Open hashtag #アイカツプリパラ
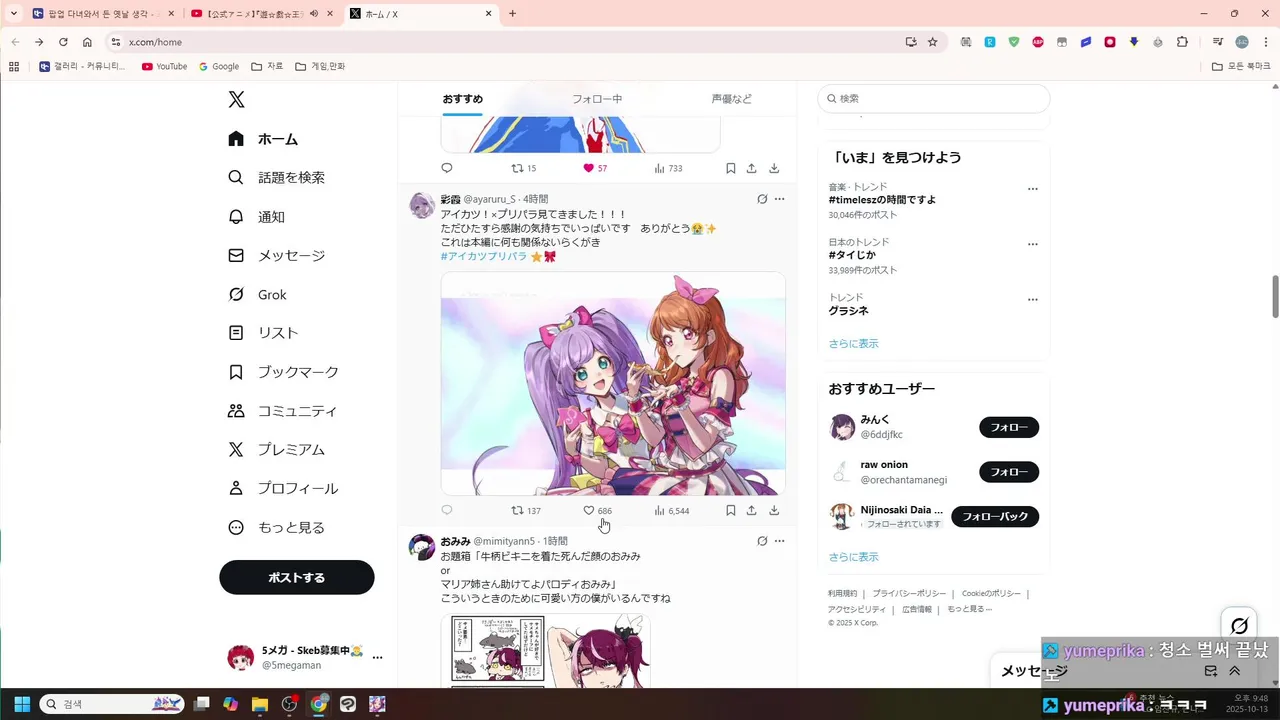 click(x=484, y=256)
